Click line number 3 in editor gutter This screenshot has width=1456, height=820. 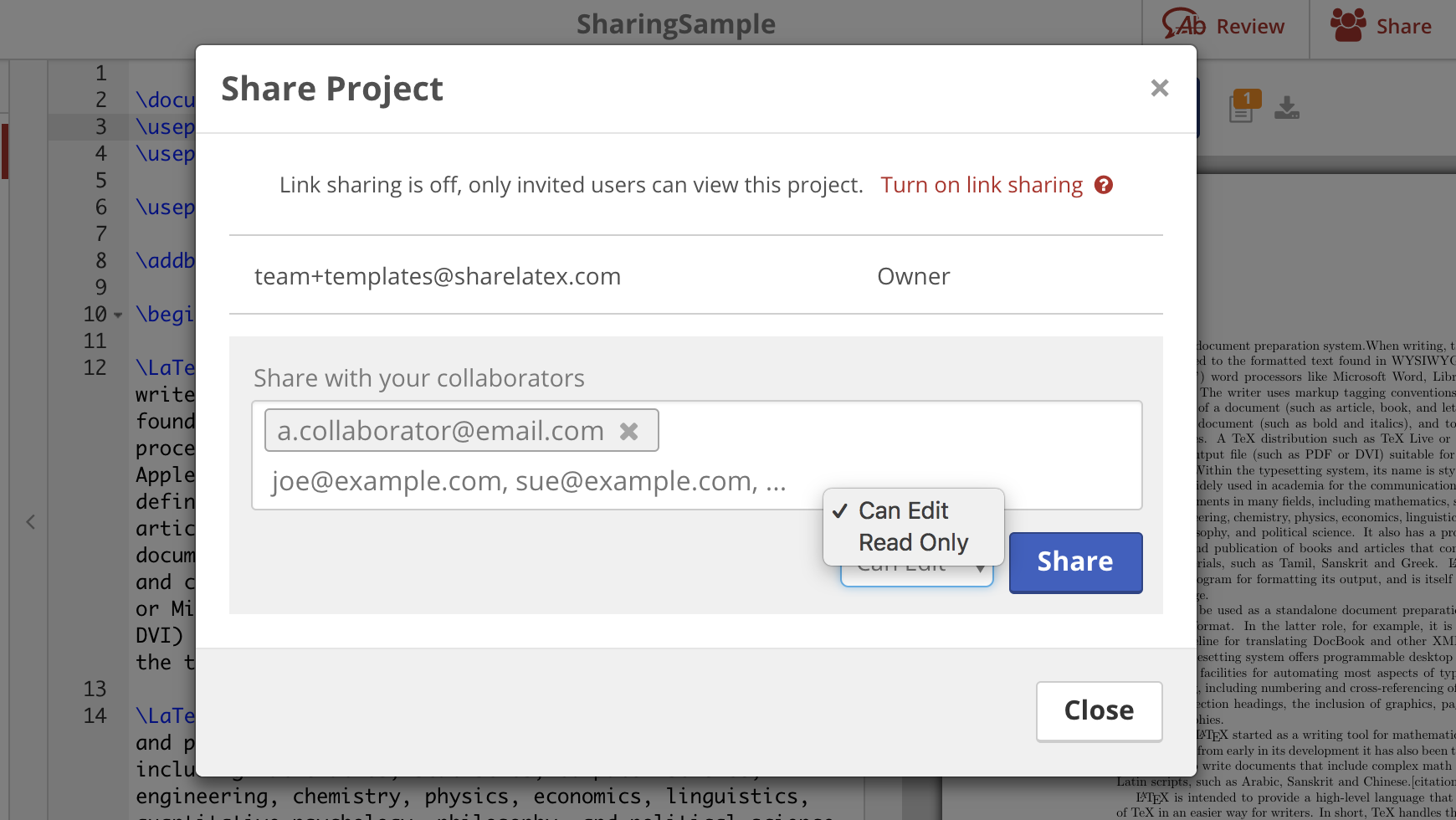(x=101, y=126)
